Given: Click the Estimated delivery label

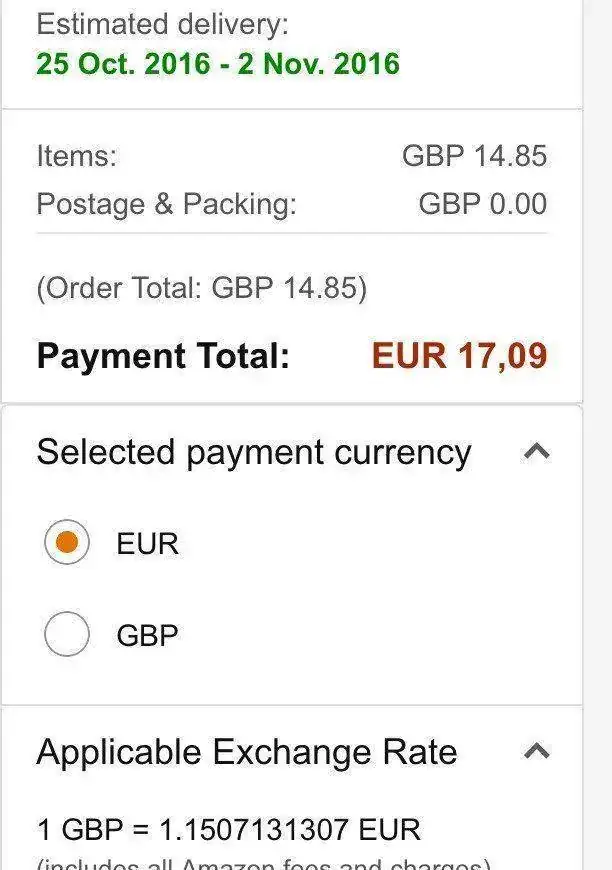Looking at the screenshot, I should [162, 24].
